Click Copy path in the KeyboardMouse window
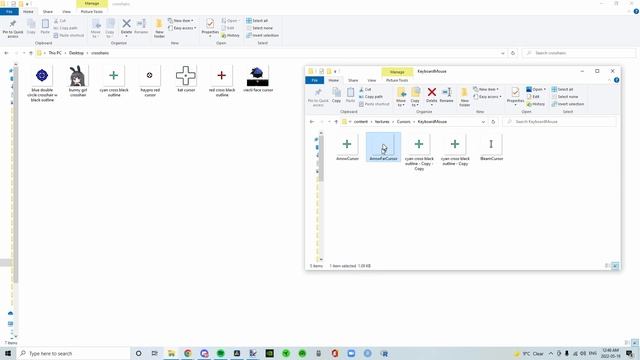This screenshot has width=640, height=360. [371, 97]
